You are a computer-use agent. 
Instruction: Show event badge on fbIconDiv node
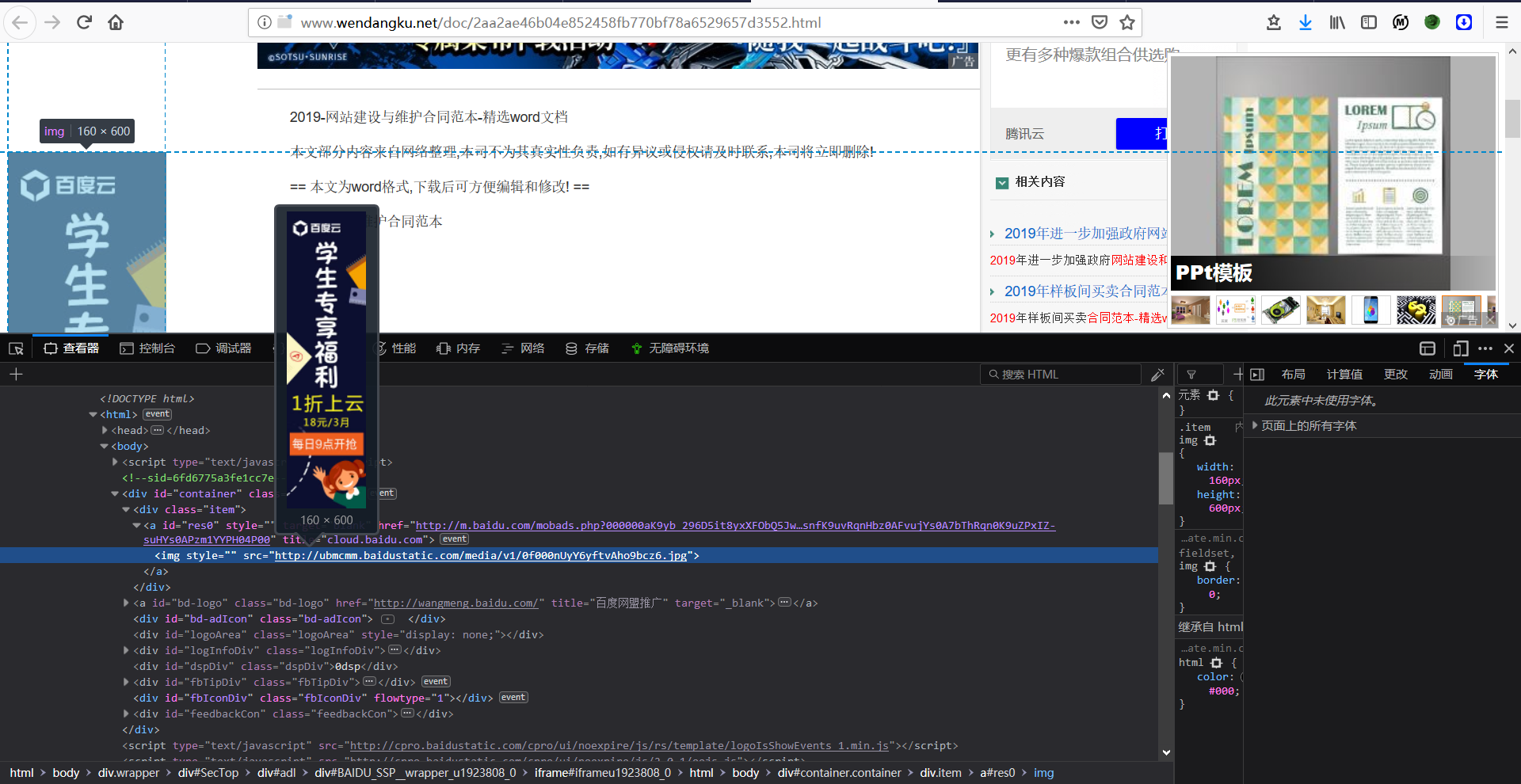click(x=513, y=698)
